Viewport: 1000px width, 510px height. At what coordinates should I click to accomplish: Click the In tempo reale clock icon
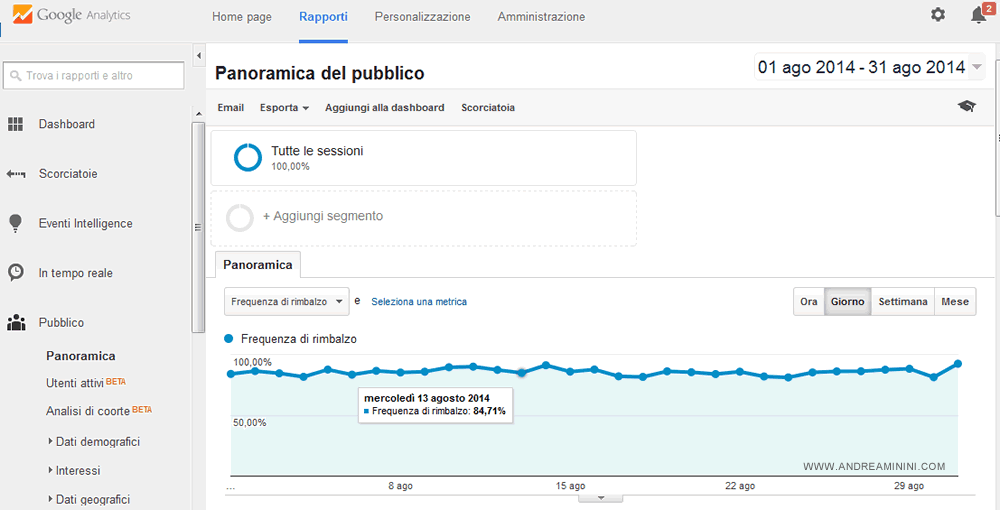[x=16, y=273]
